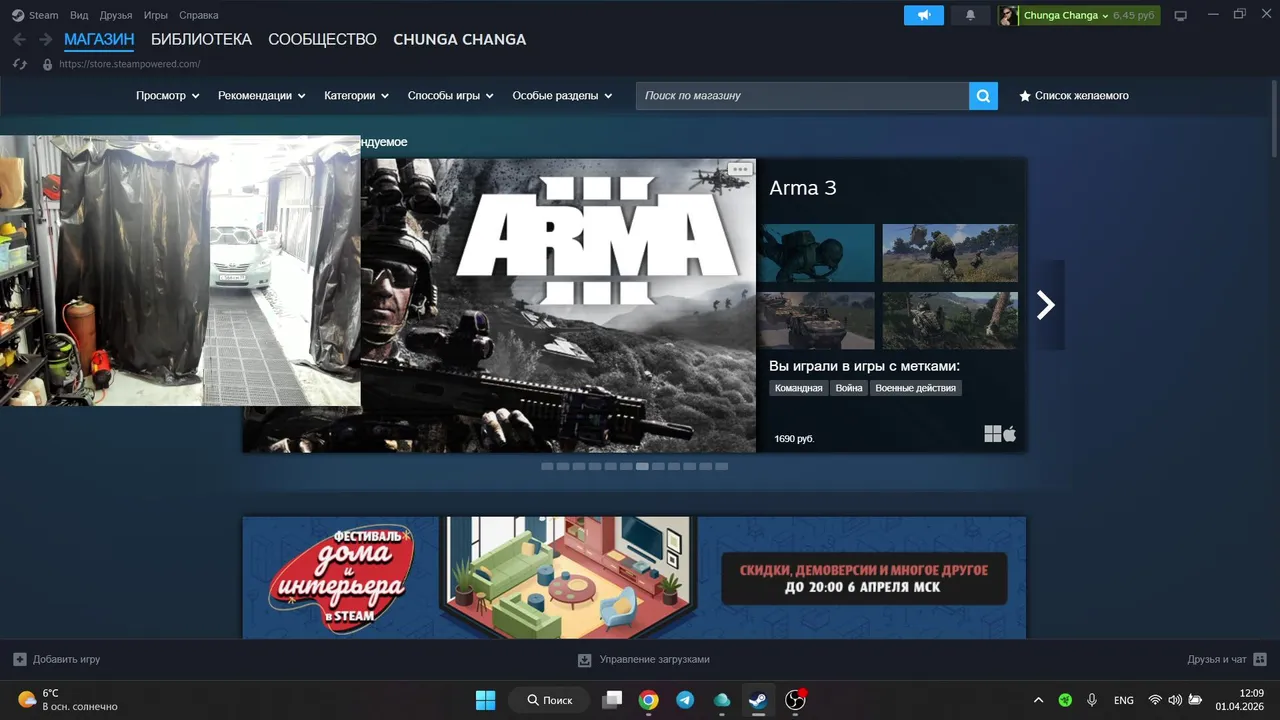Switch to the СООБЩЕСТВО tab
Image resolution: width=1280 pixels, height=720 pixels.
[322, 39]
